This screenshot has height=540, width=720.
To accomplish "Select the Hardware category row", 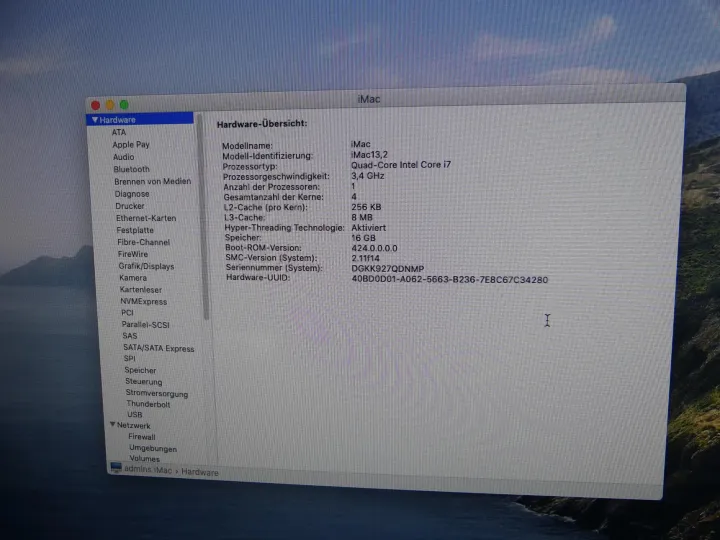I will [140, 119].
